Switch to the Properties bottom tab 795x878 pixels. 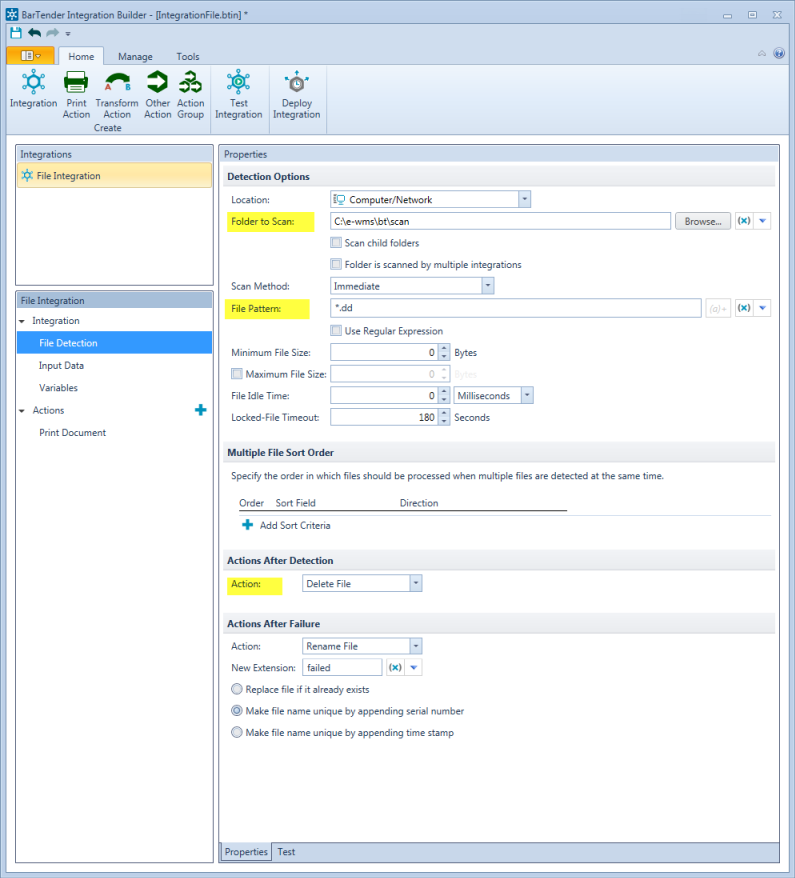246,852
